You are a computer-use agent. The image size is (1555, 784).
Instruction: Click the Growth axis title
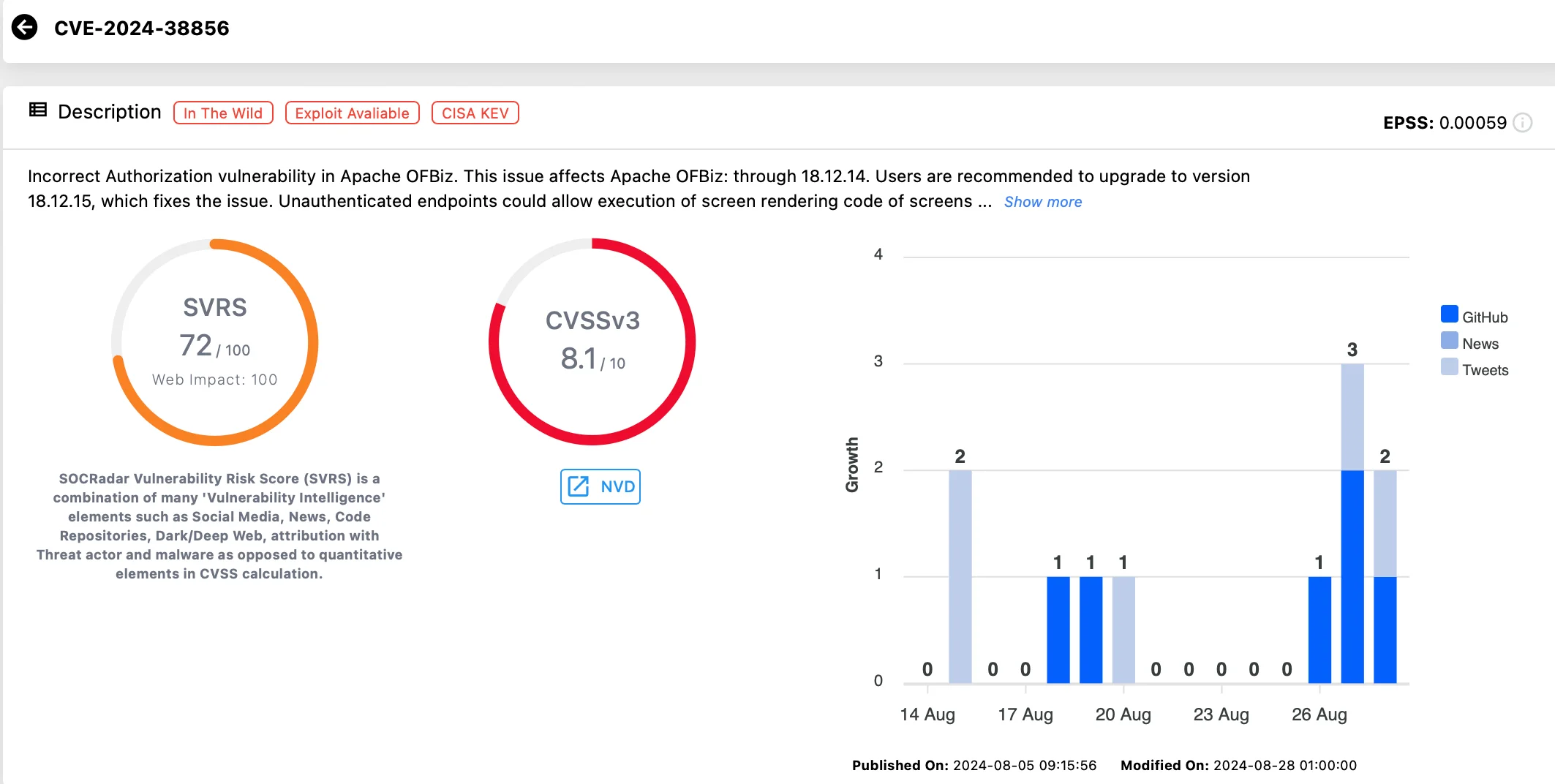852,465
